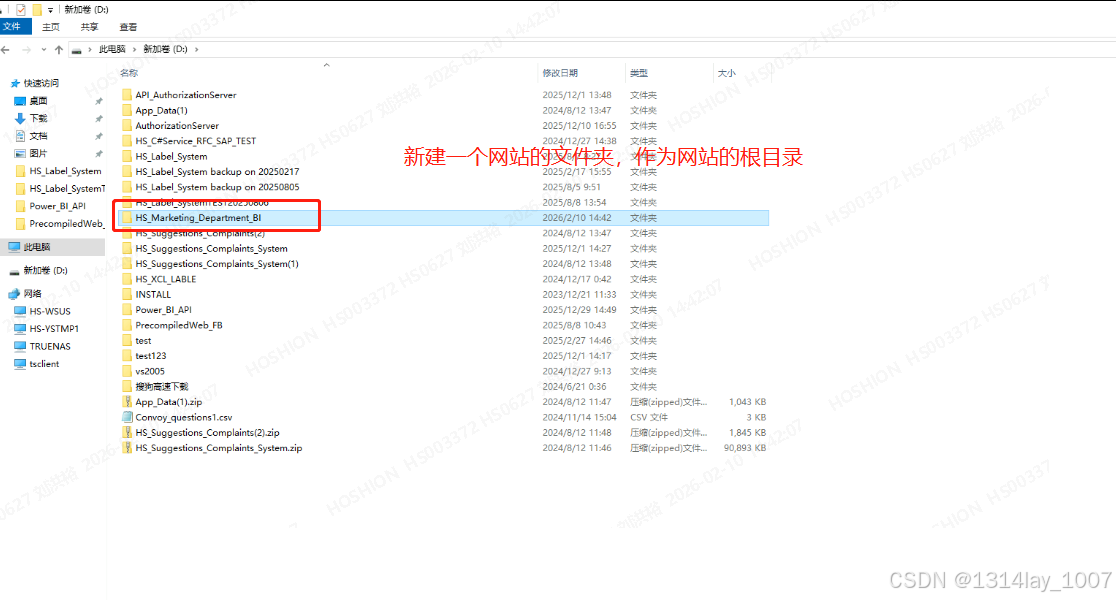The image size is (1116, 600).
Task: Click the 90,893 KB size cell
Action: [x=744, y=448]
